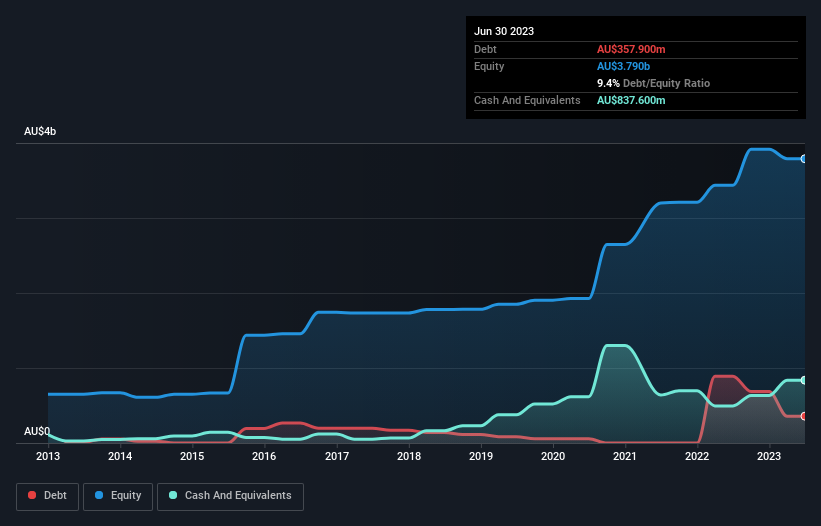The width and height of the screenshot is (821, 526).
Task: Click the 2016 x-axis label
Action: pyautogui.click(x=264, y=456)
